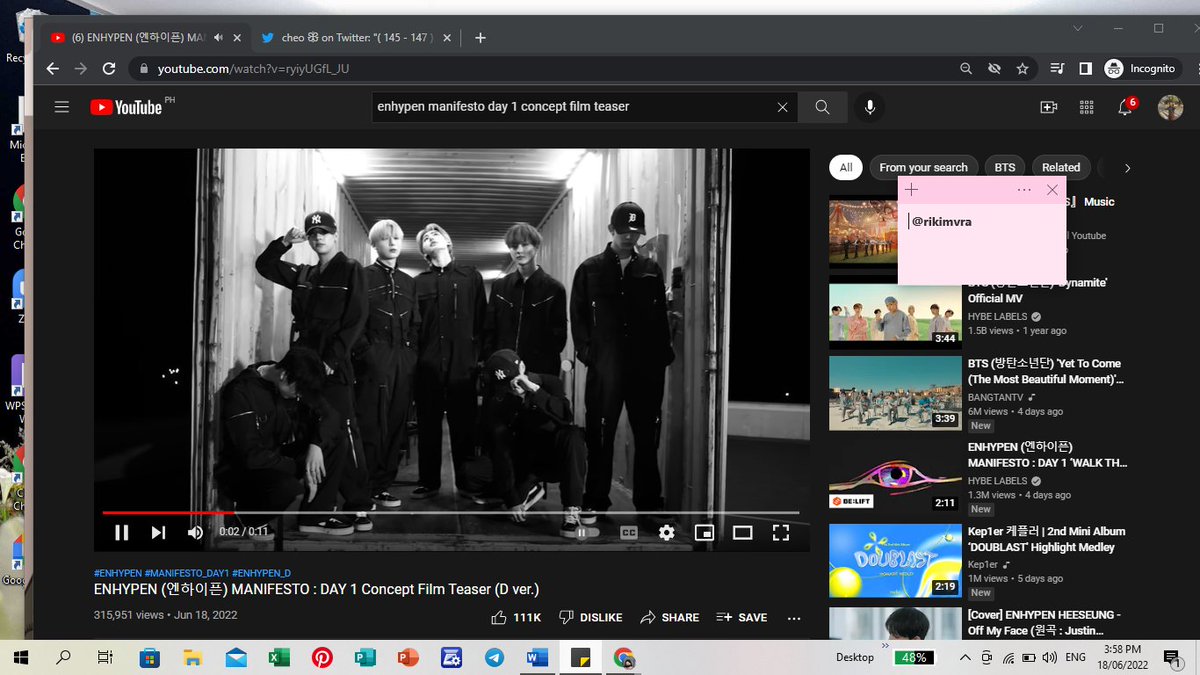The image size is (1200, 675).
Task: Open the MANIFESTO DAY 1 WALK THE LINE thumbnail
Action: [895, 477]
